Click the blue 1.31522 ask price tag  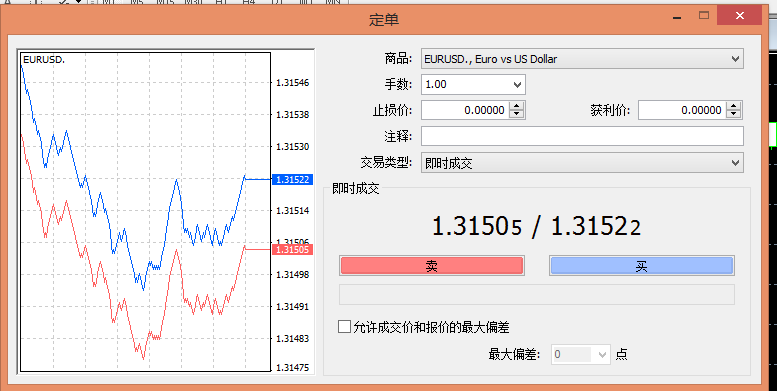293,179
